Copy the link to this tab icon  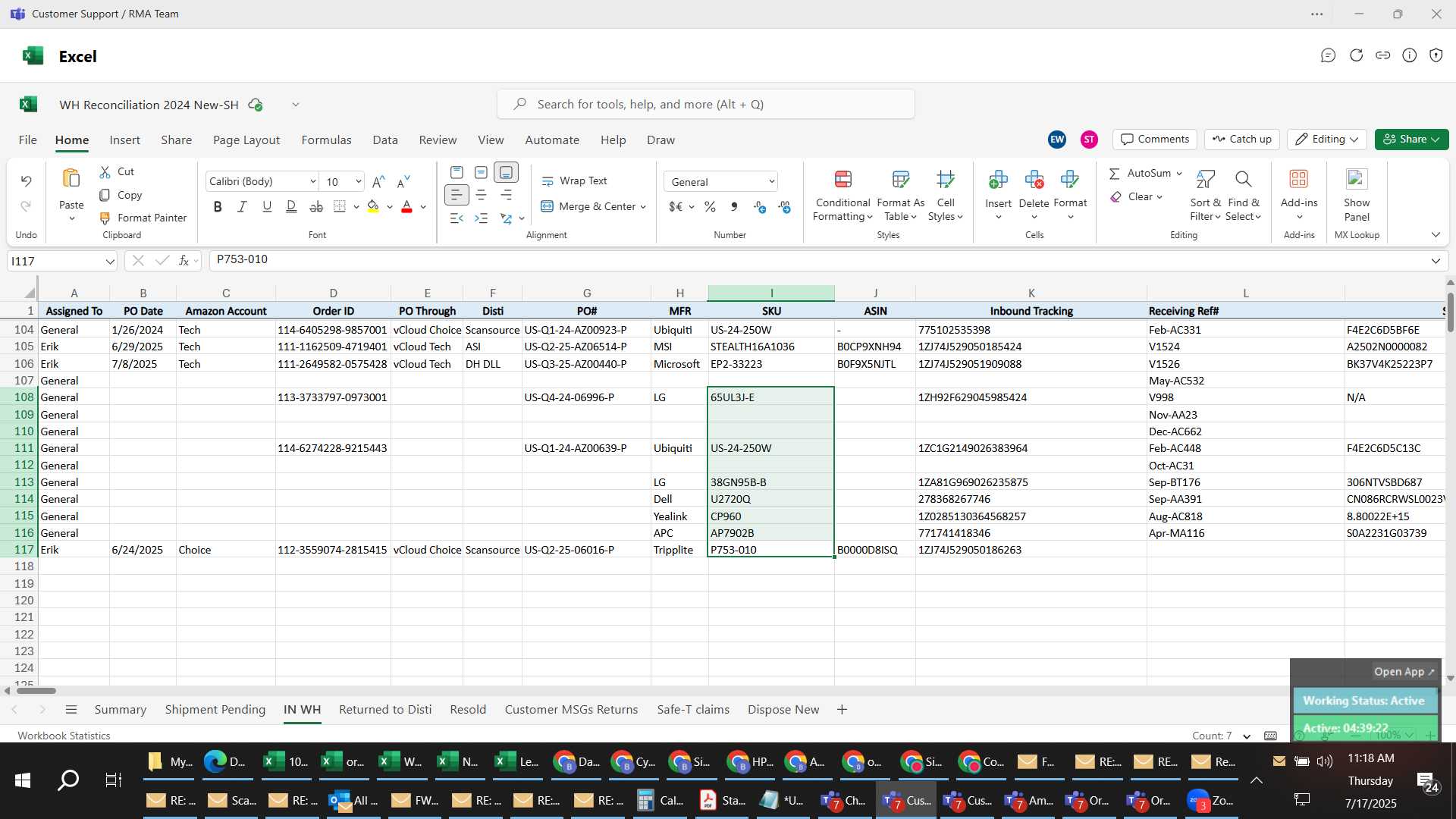(x=1382, y=55)
